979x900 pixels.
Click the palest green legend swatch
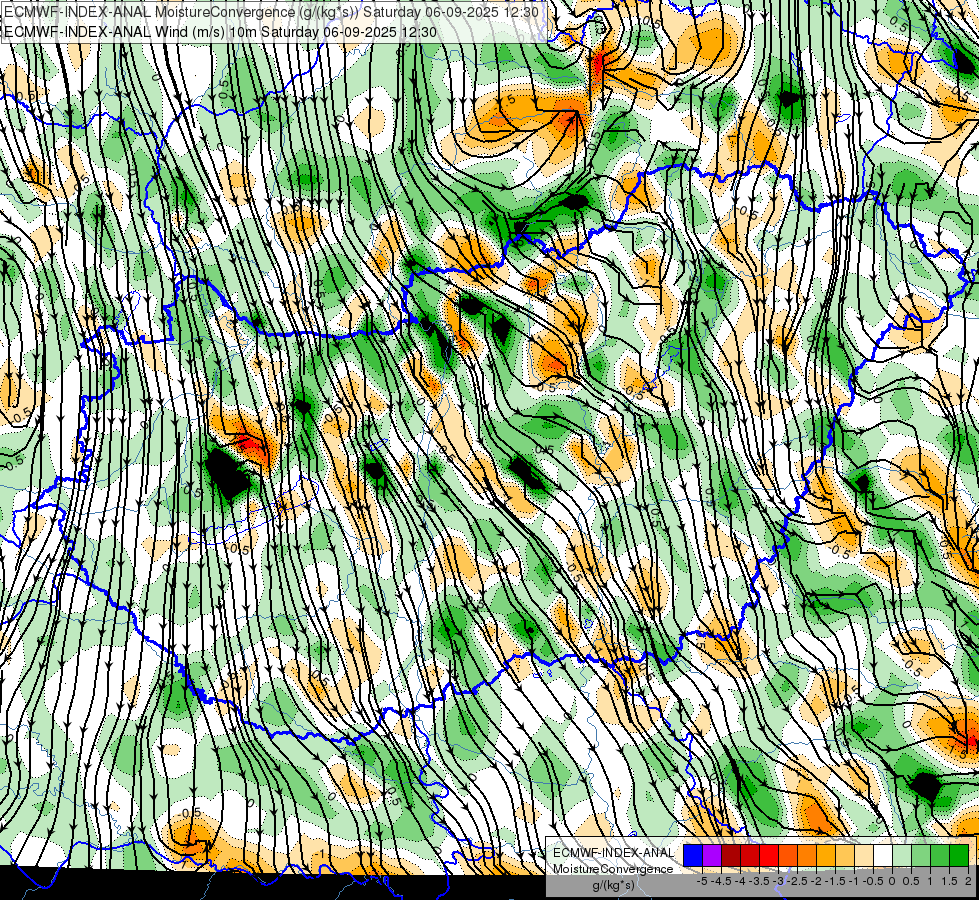point(902,855)
